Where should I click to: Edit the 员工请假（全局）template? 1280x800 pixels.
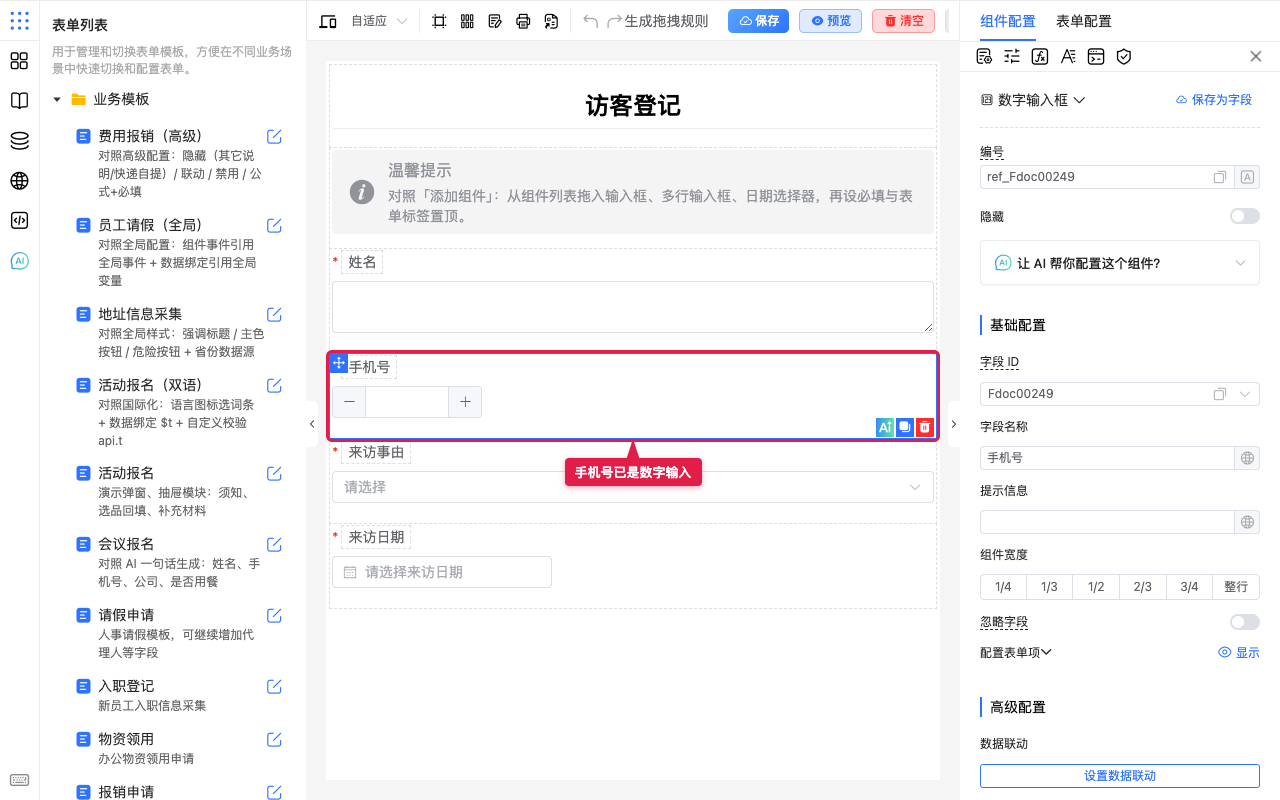274,225
